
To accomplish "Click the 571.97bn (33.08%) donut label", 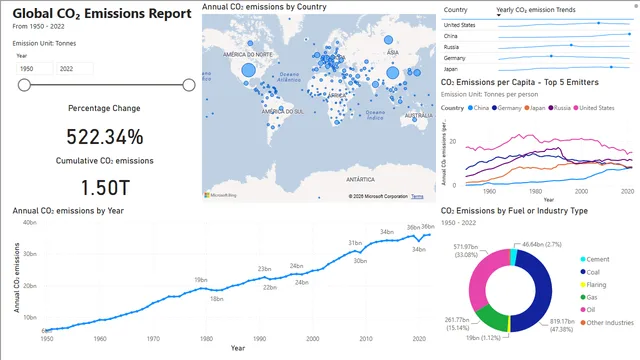I will click(466, 251).
